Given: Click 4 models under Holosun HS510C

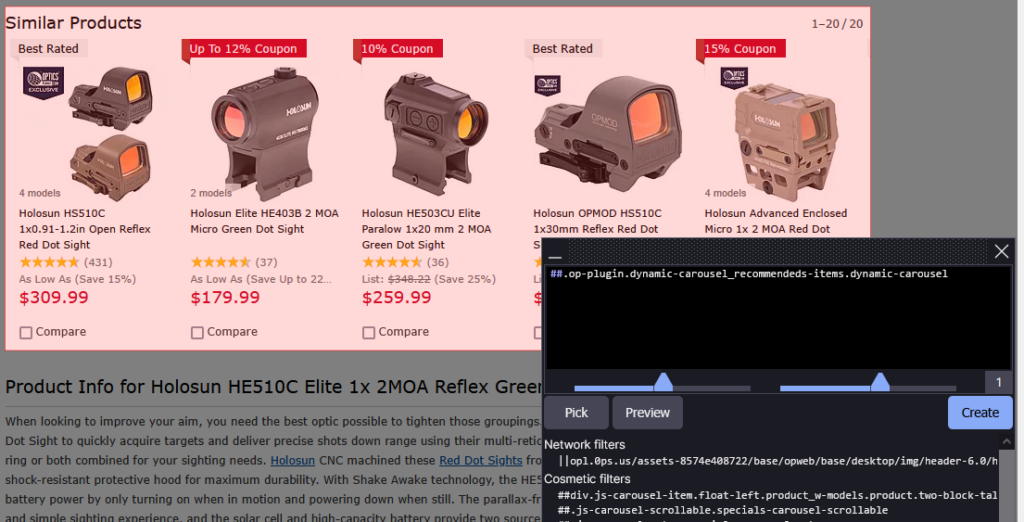Looking at the screenshot, I should click(39, 193).
